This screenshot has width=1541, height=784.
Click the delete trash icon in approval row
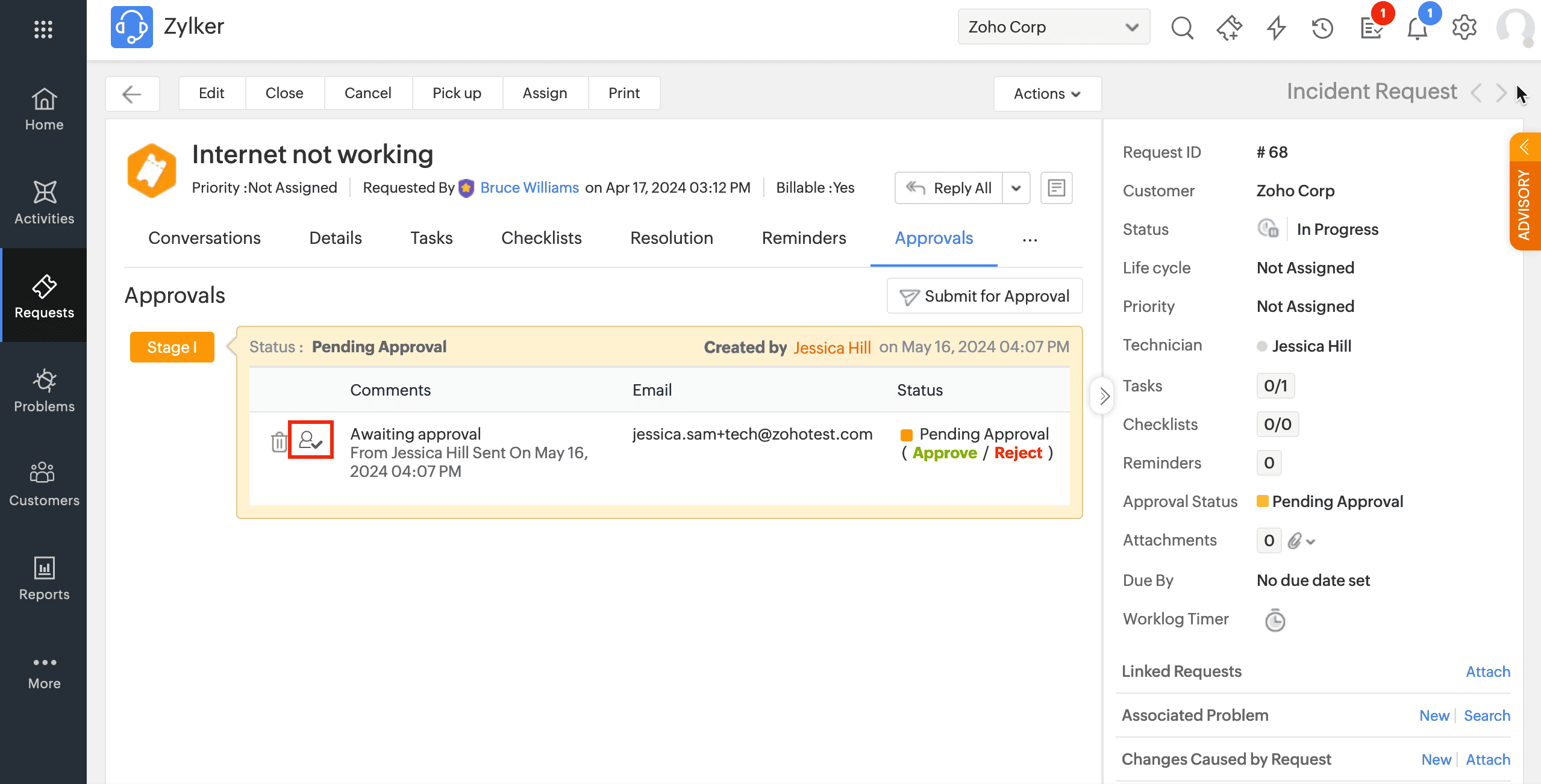278,442
